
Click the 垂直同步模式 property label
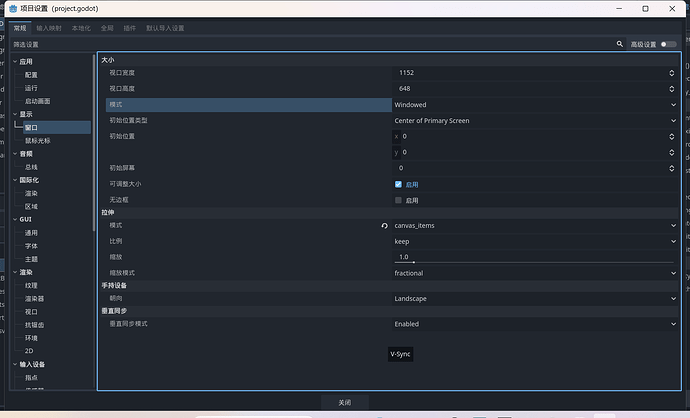128,324
